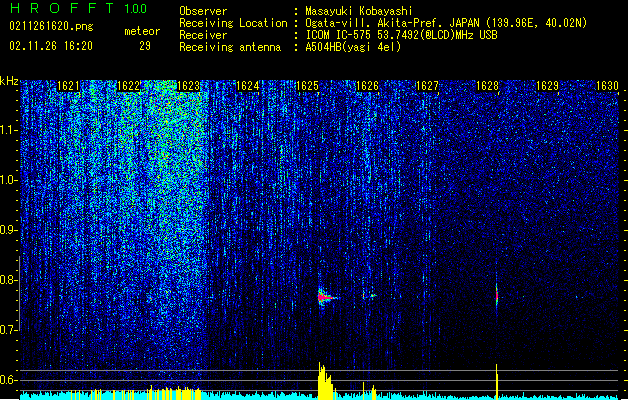Click the 0.9 kHz axis label
This screenshot has height=400, width=629.
[9, 230]
